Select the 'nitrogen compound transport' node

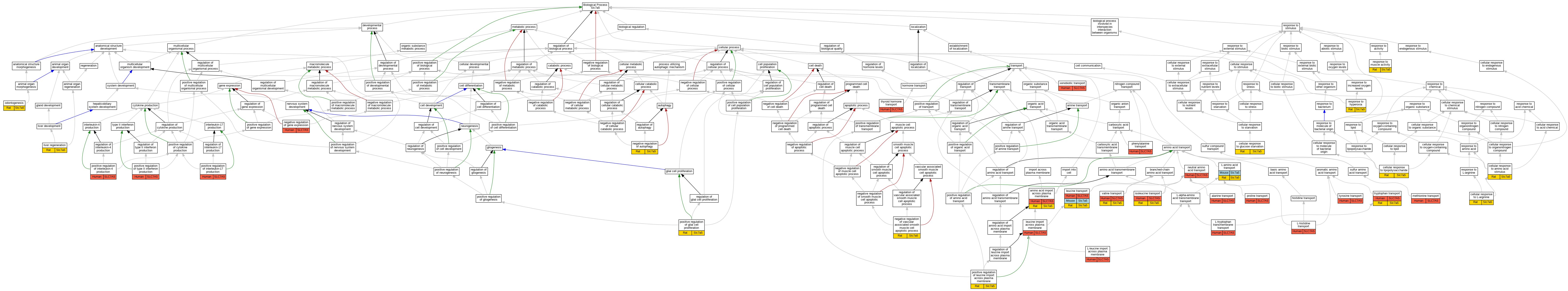coord(1127,86)
